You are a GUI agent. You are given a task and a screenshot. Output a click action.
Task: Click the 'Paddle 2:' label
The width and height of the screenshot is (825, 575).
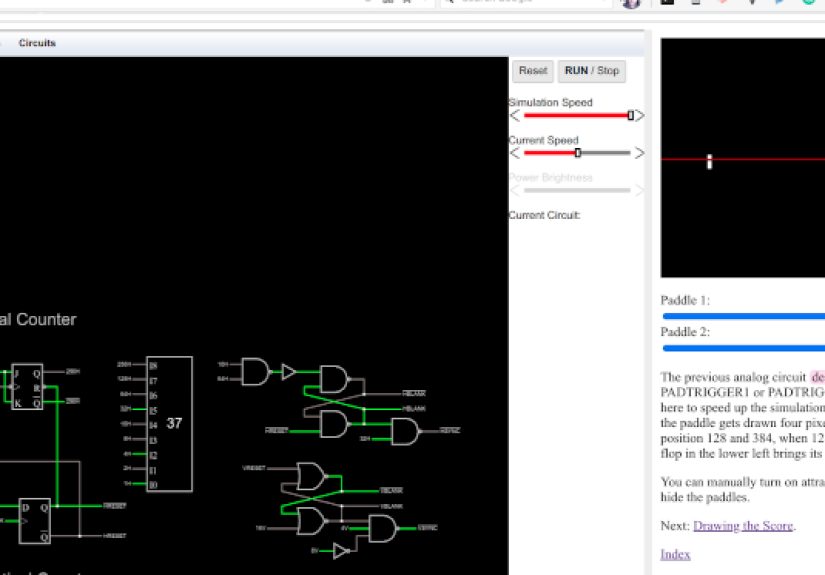pos(685,332)
